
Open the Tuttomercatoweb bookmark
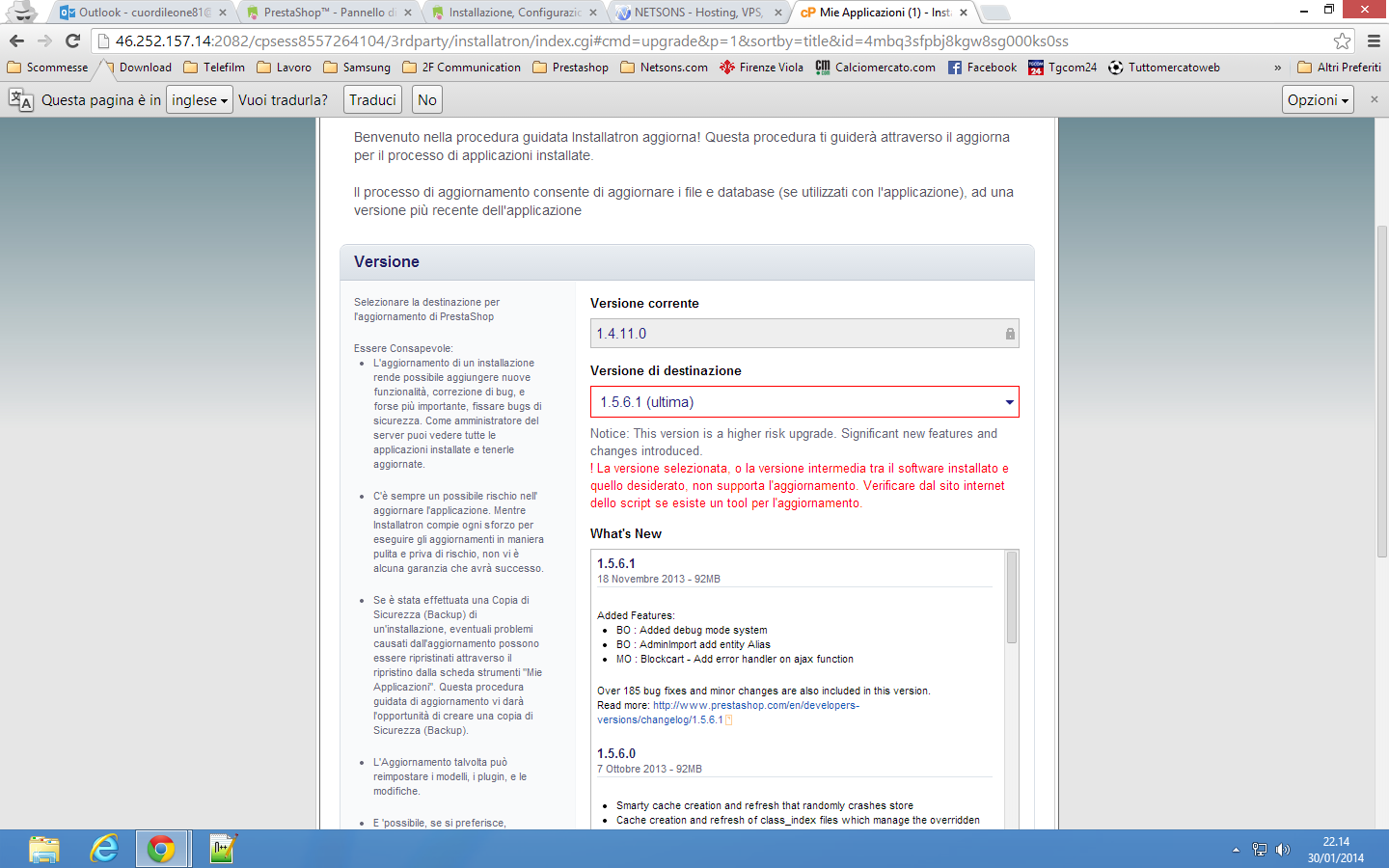[x=1164, y=68]
